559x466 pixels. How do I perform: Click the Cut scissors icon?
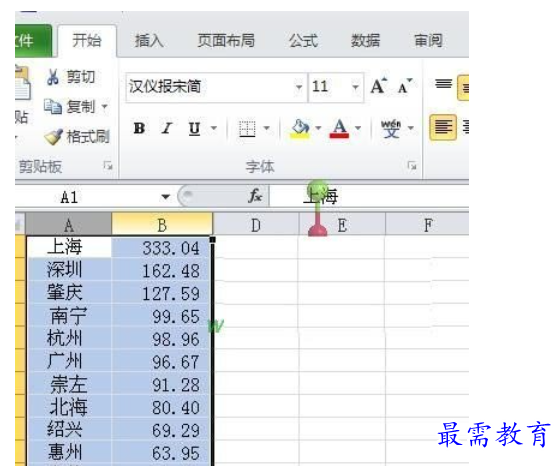click(53, 77)
